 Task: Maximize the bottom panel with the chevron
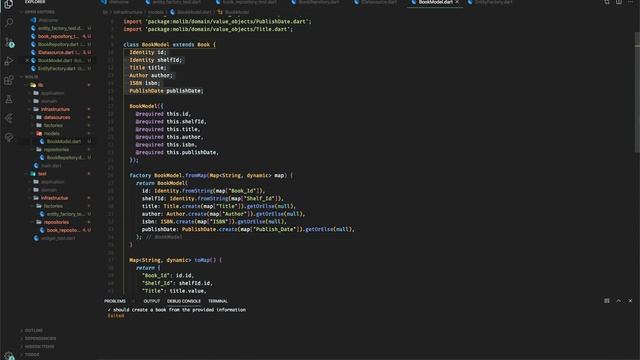619,301
